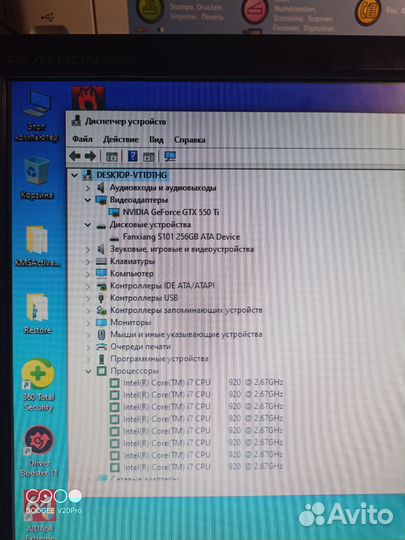405x540 pixels.
Task: Expand the Контроллеры USB category
Action: pyautogui.click(x=87, y=298)
